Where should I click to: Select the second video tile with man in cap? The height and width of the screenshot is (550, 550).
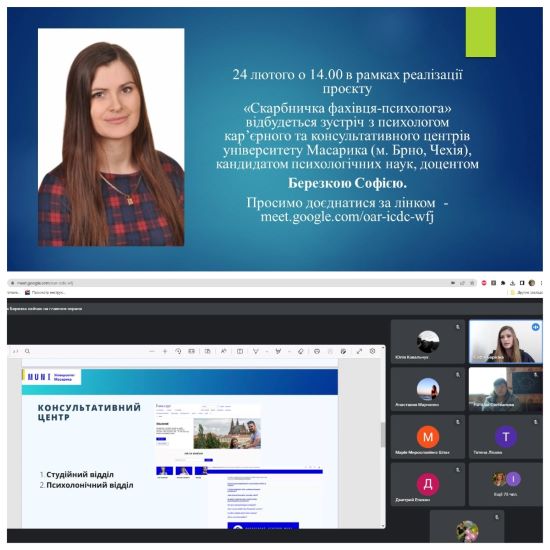click(505, 389)
